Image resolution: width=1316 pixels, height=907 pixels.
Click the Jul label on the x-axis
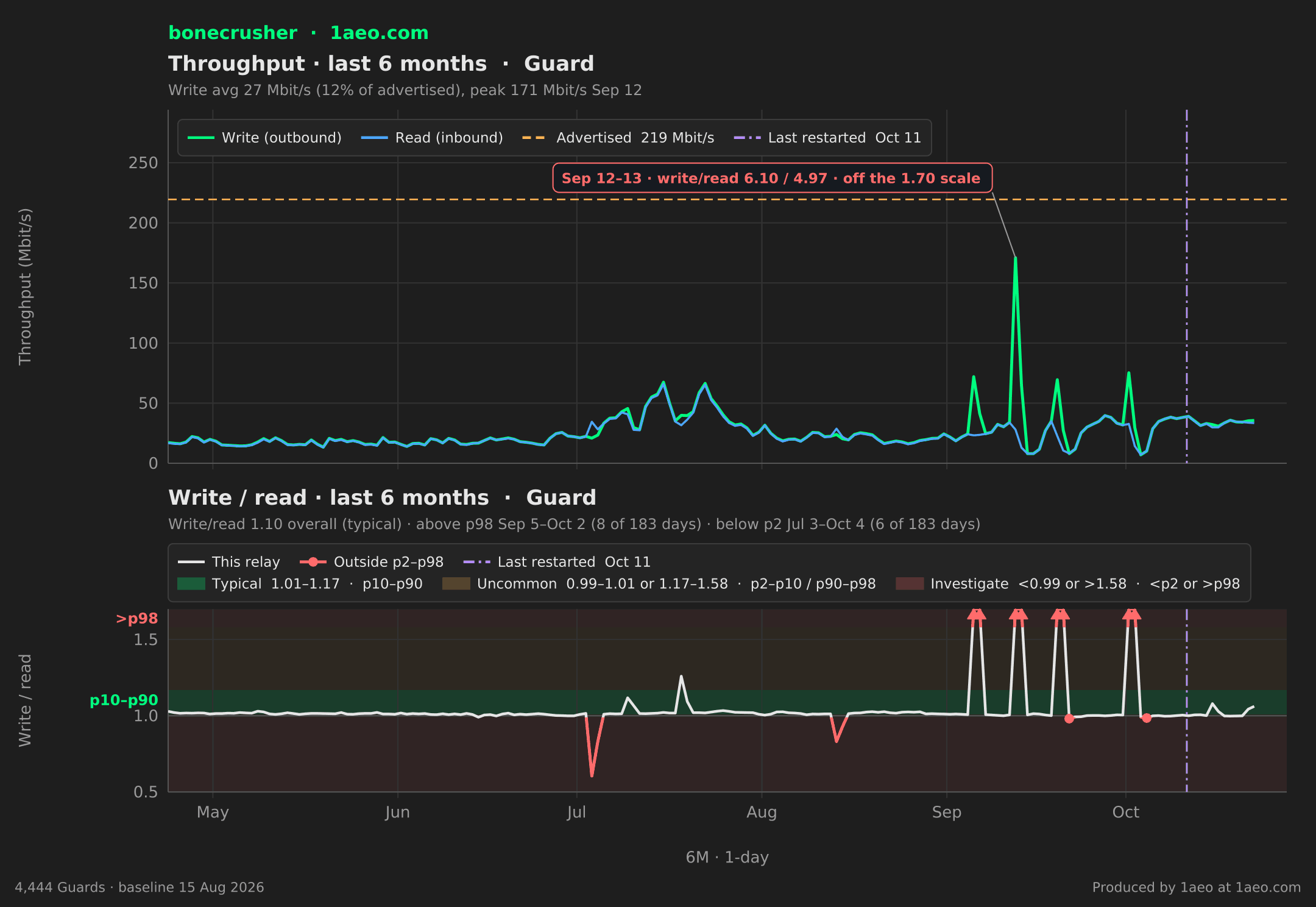coord(576,813)
